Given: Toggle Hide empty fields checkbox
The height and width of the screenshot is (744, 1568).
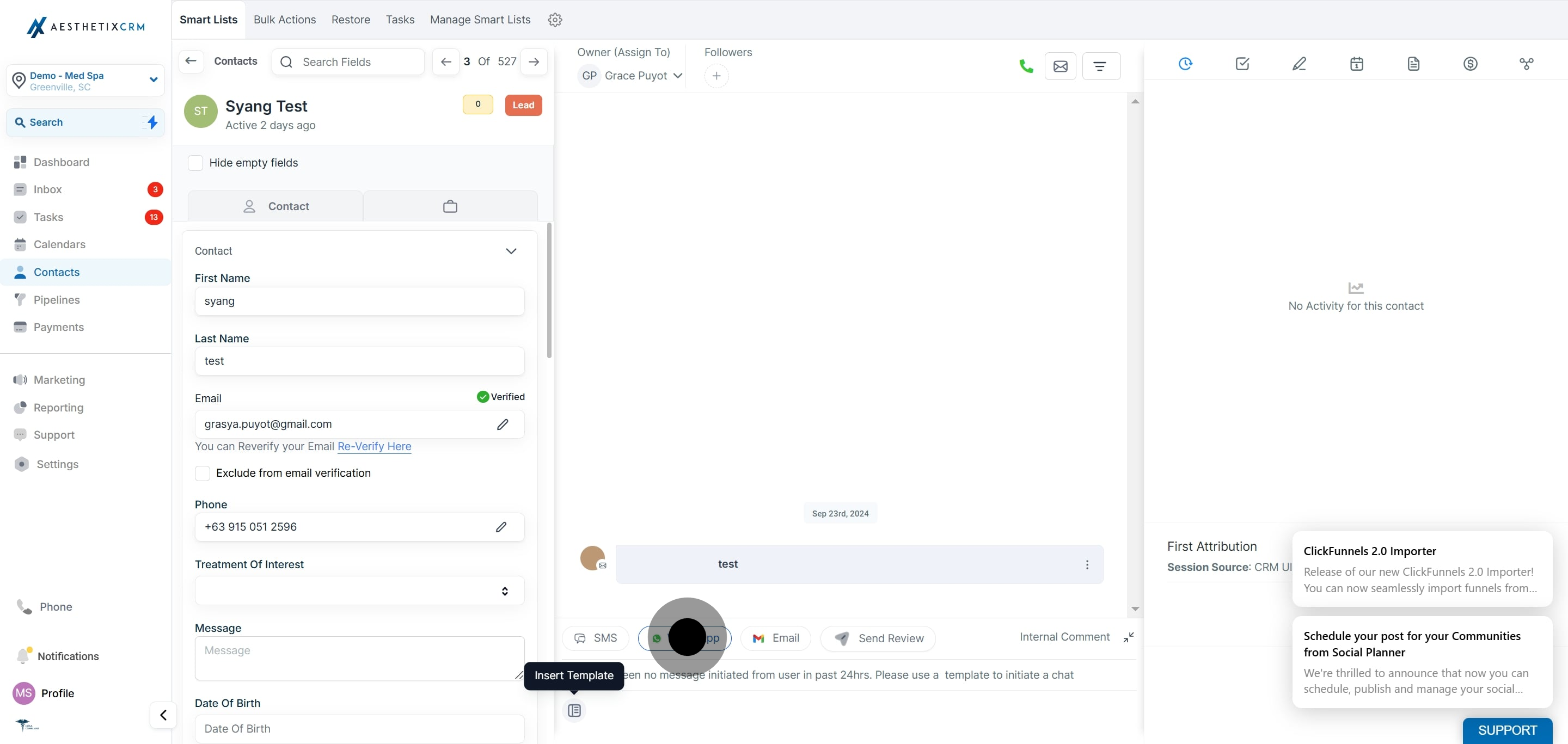Looking at the screenshot, I should (195, 162).
